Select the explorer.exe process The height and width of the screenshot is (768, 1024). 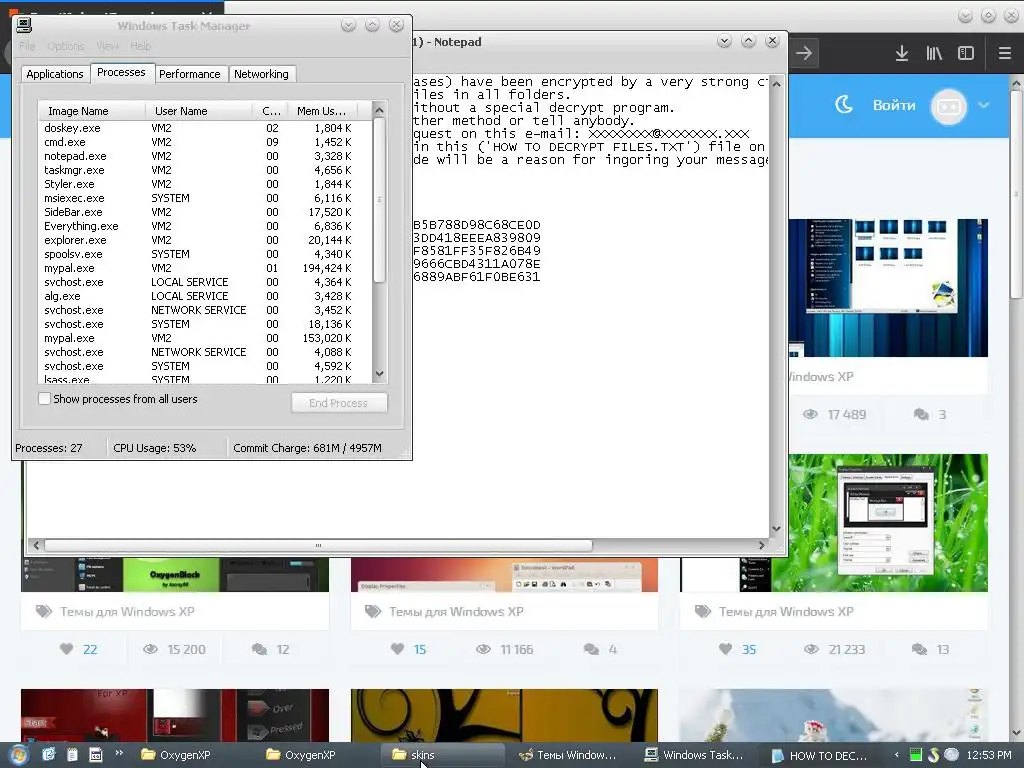(x=205, y=240)
